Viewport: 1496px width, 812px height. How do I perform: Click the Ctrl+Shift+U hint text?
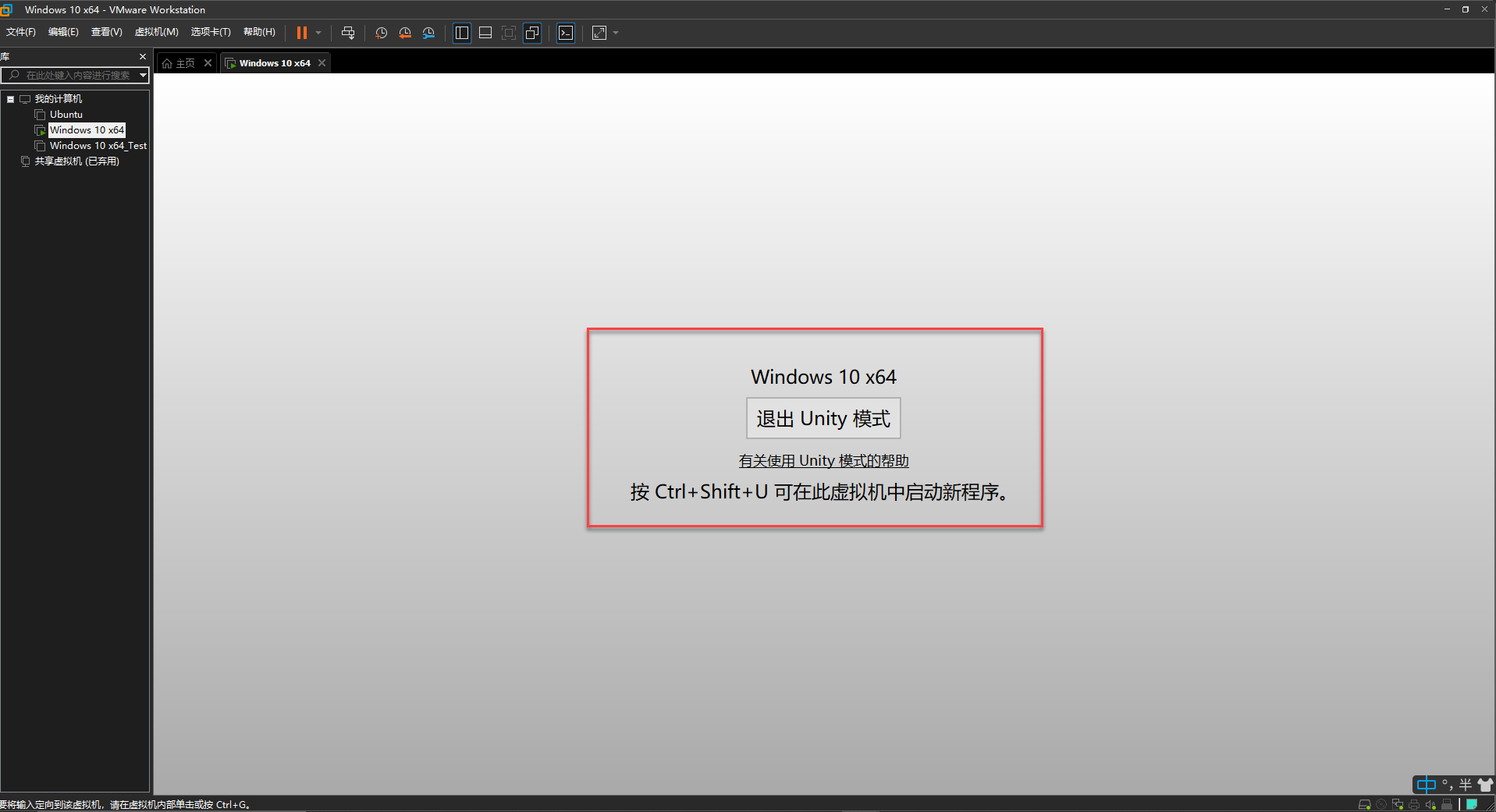819,492
